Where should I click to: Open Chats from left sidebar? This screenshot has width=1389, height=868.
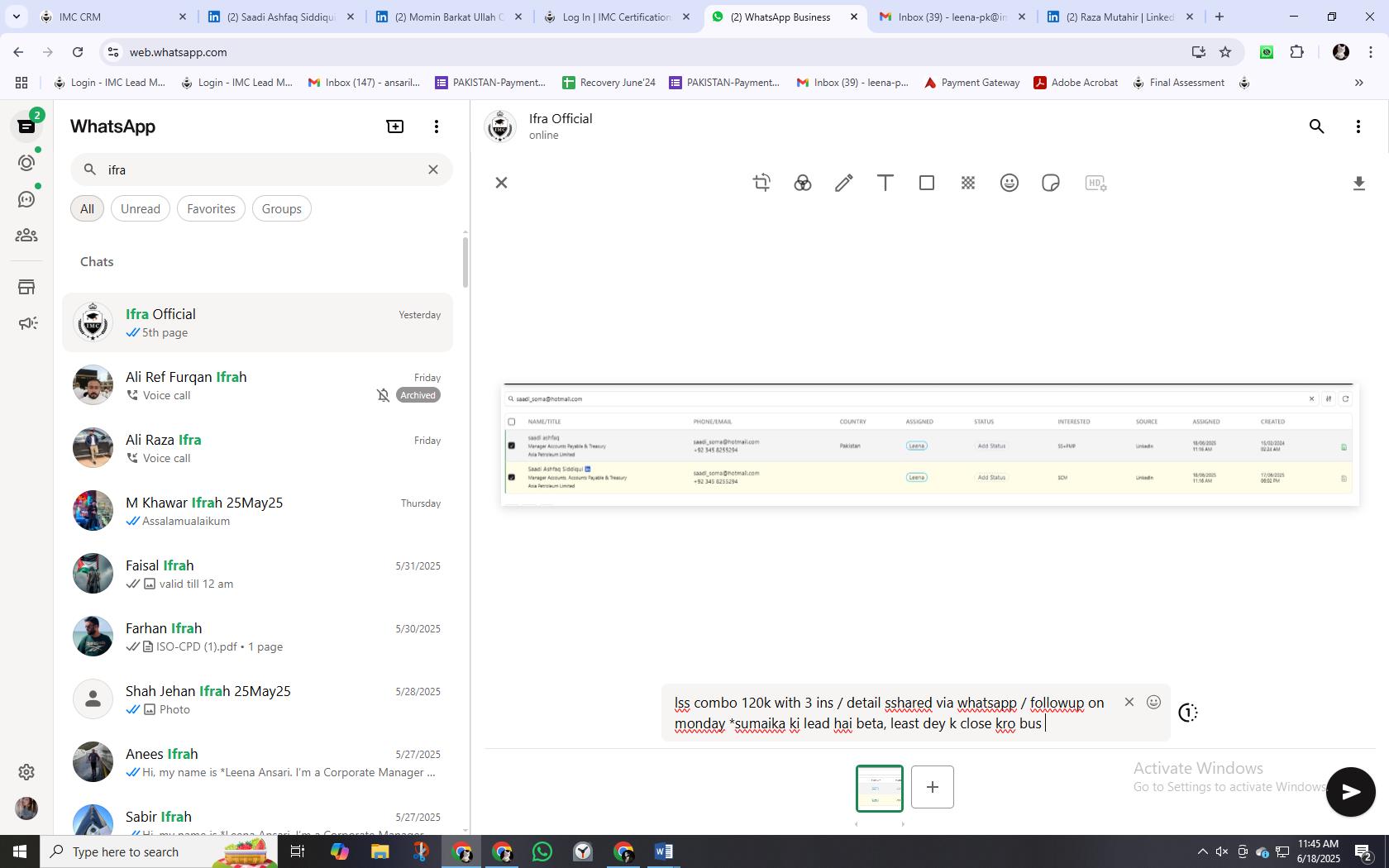tap(26, 126)
